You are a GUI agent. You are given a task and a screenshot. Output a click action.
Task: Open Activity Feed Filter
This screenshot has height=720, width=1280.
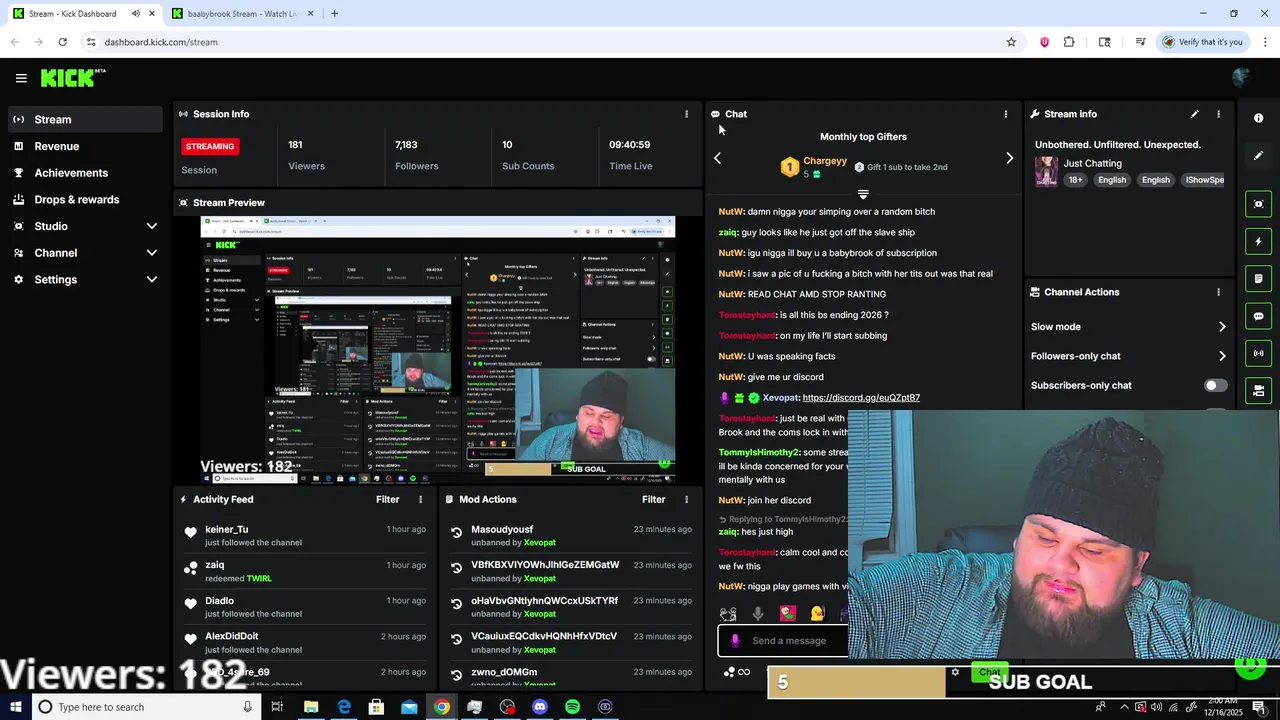point(388,499)
